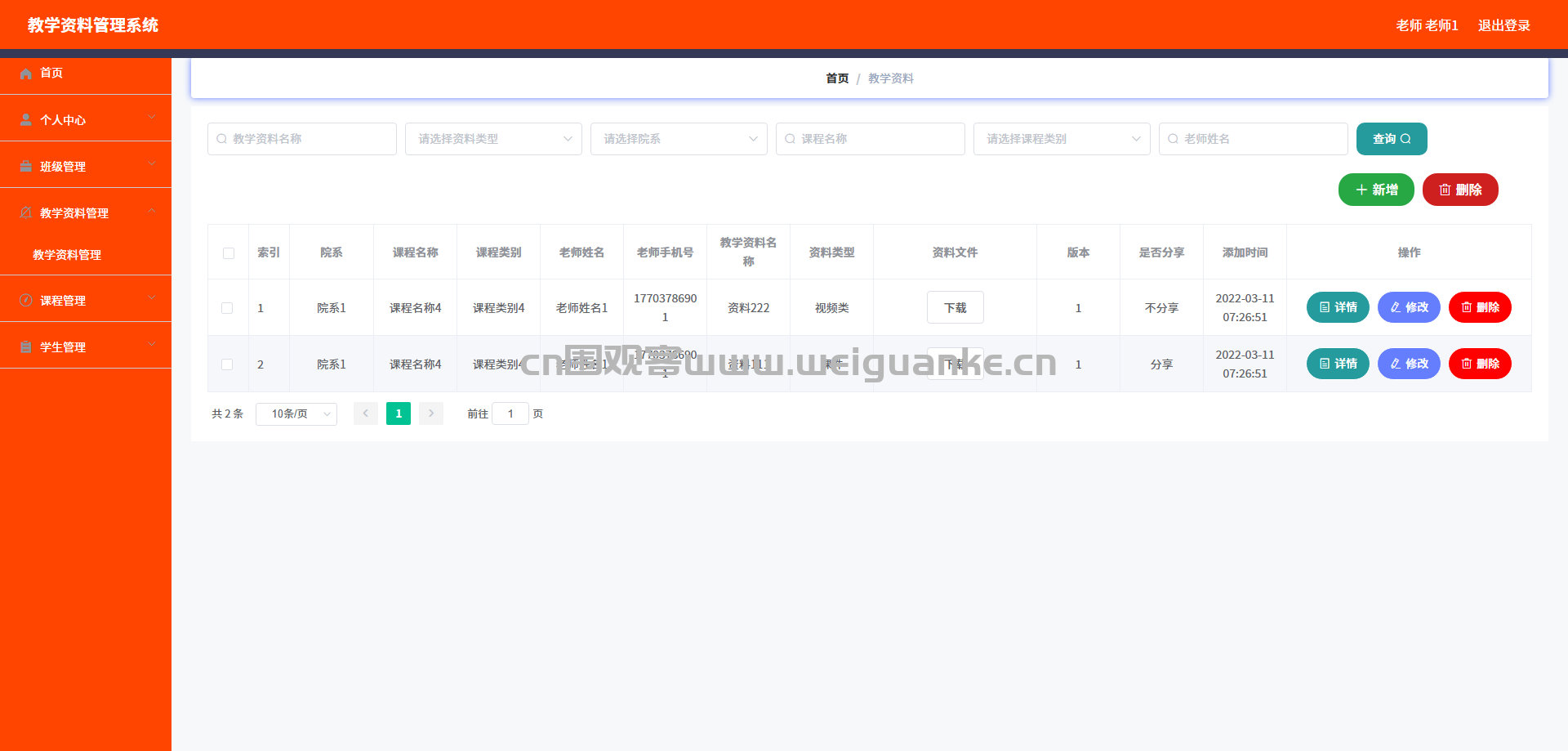Click the home icon beside 首页

[26, 74]
